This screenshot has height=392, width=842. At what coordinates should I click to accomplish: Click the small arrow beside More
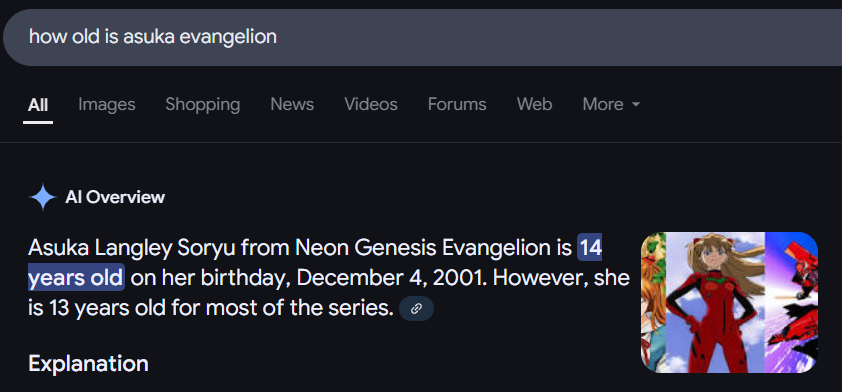(636, 105)
